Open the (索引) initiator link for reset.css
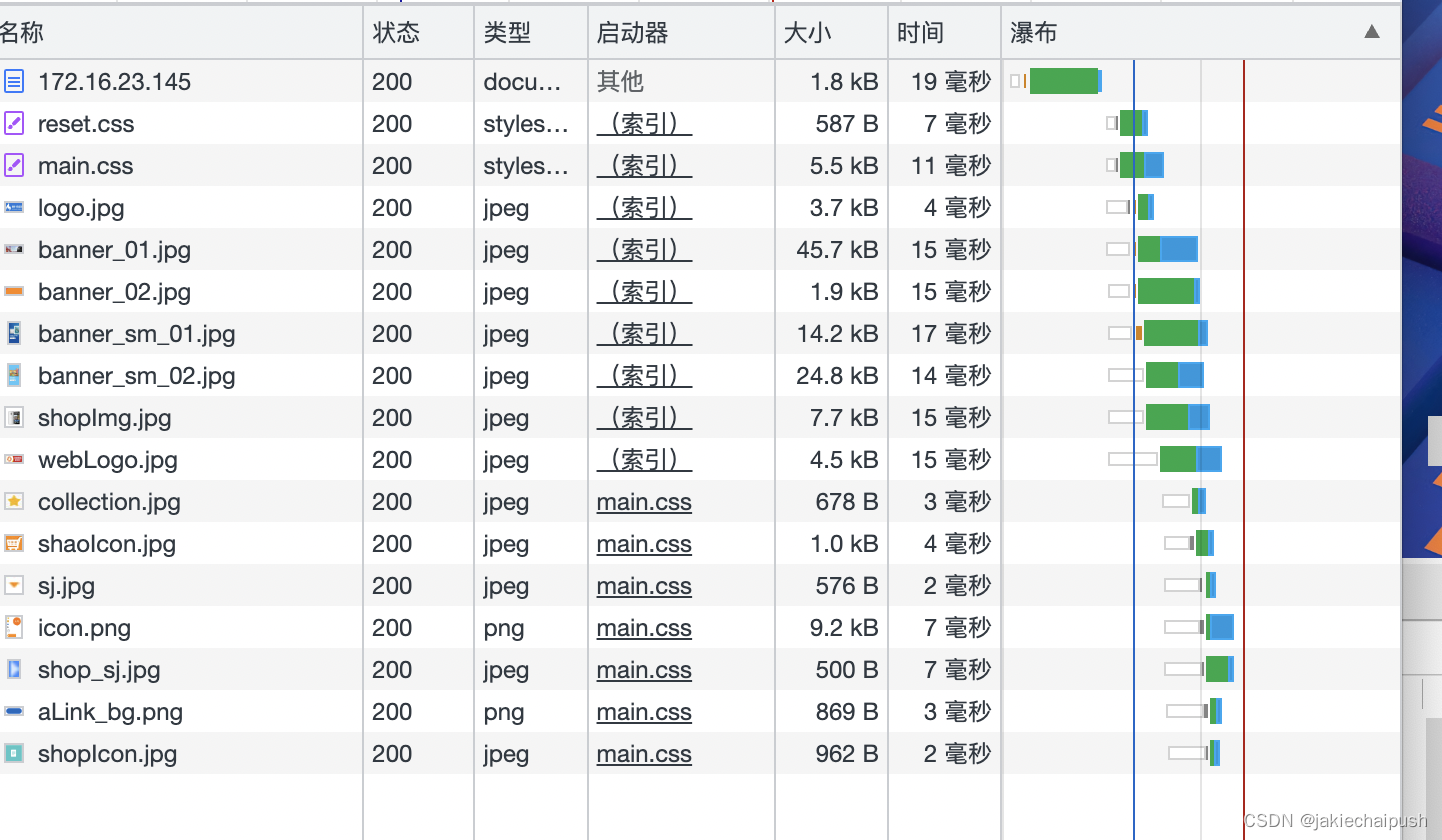 (644, 124)
